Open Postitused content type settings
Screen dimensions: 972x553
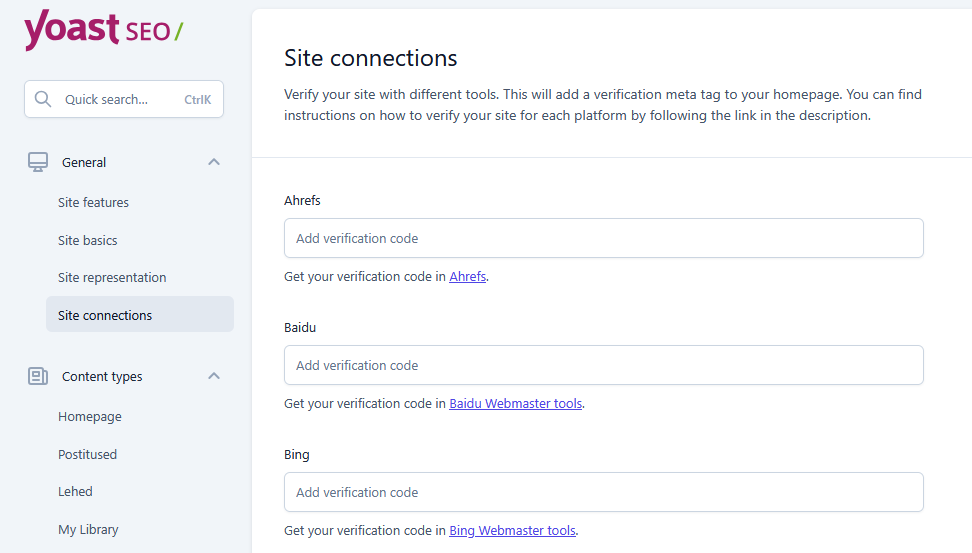pos(87,454)
